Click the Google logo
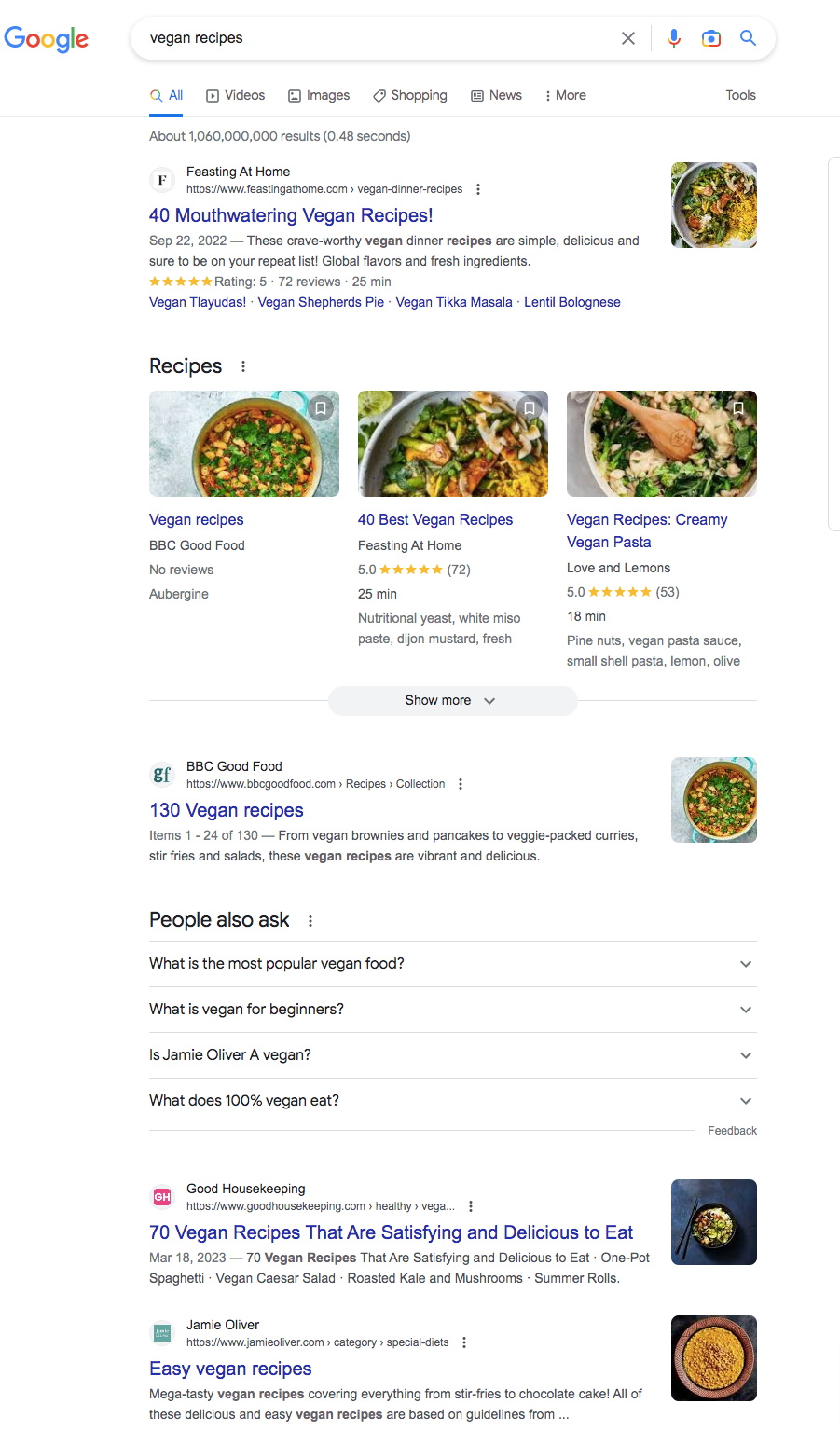This screenshot has width=840, height=1445. tap(47, 38)
